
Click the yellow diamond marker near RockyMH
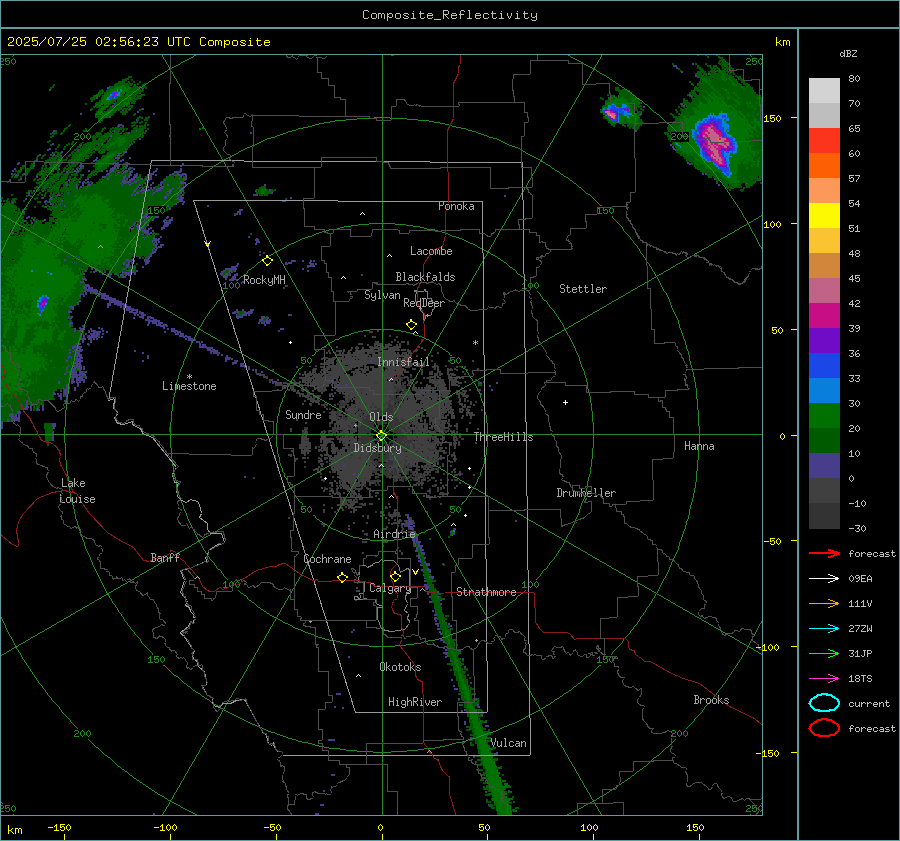click(x=267, y=261)
